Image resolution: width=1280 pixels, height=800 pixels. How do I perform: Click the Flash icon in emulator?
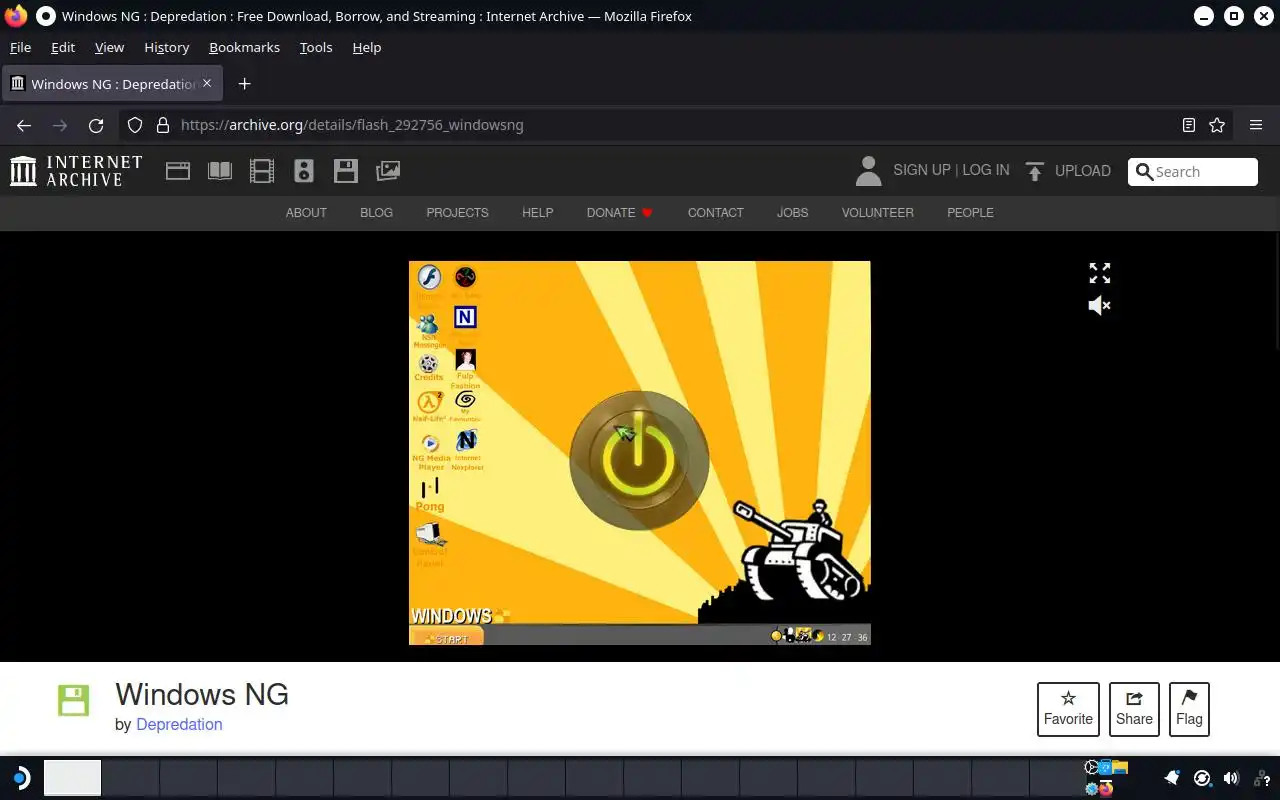pos(429,277)
